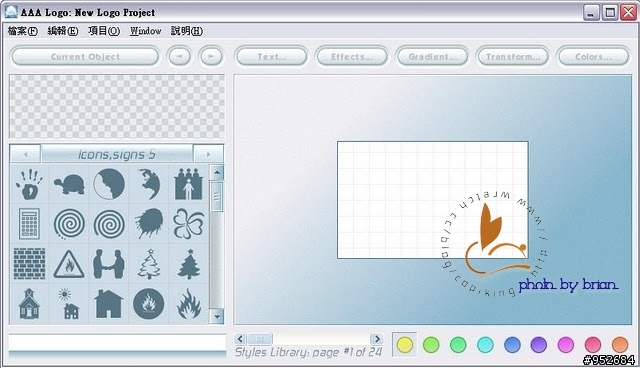Pick the turtle icon
The image size is (640, 368).
(69, 184)
